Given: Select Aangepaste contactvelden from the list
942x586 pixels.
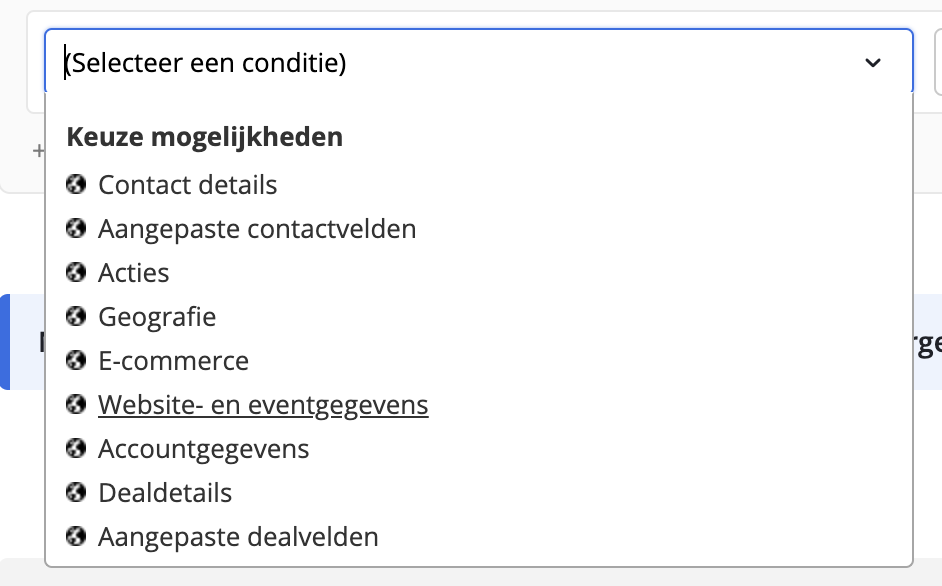Looking at the screenshot, I should pos(257,229).
